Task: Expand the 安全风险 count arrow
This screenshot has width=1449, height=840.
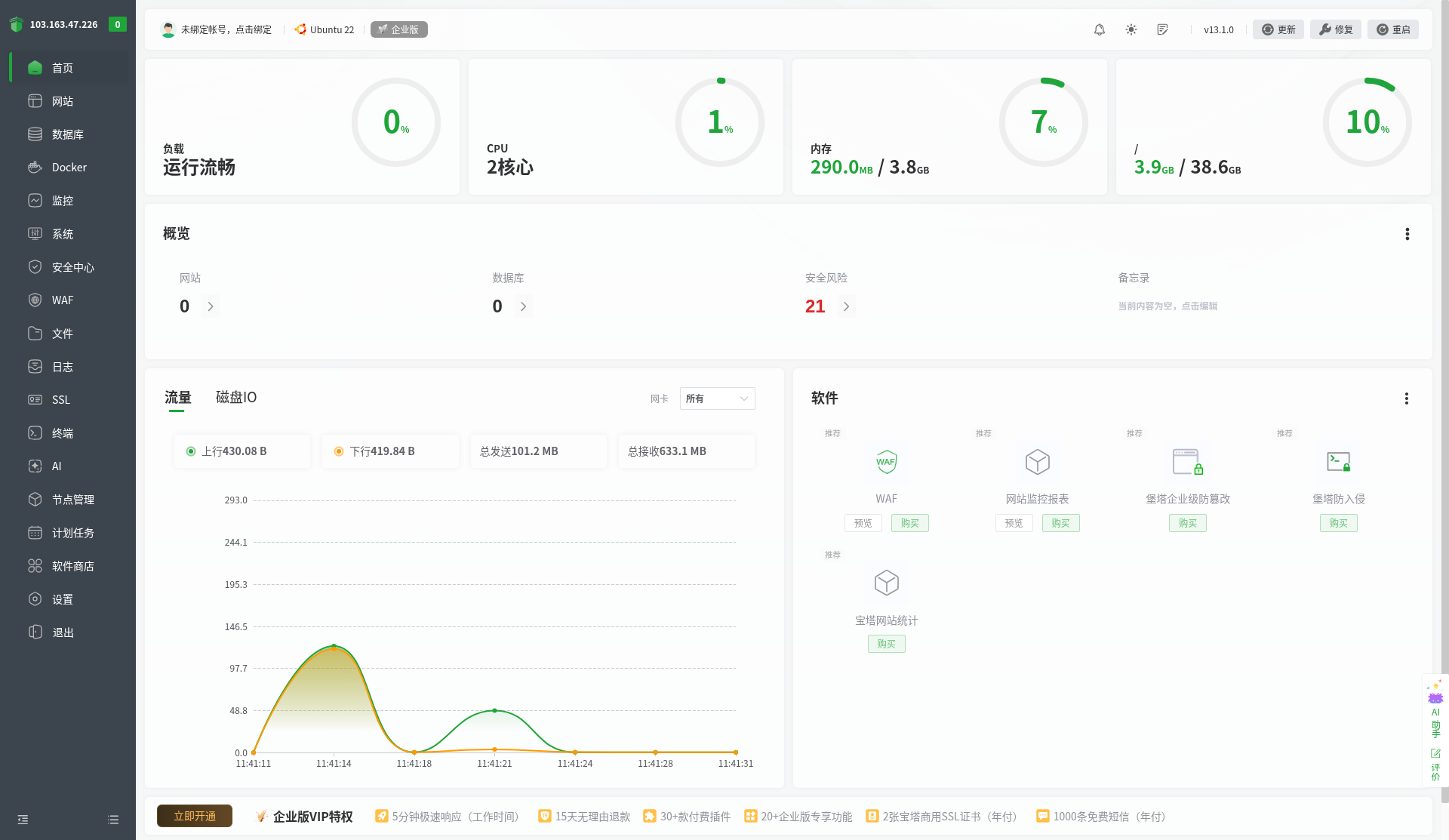Action: click(846, 306)
